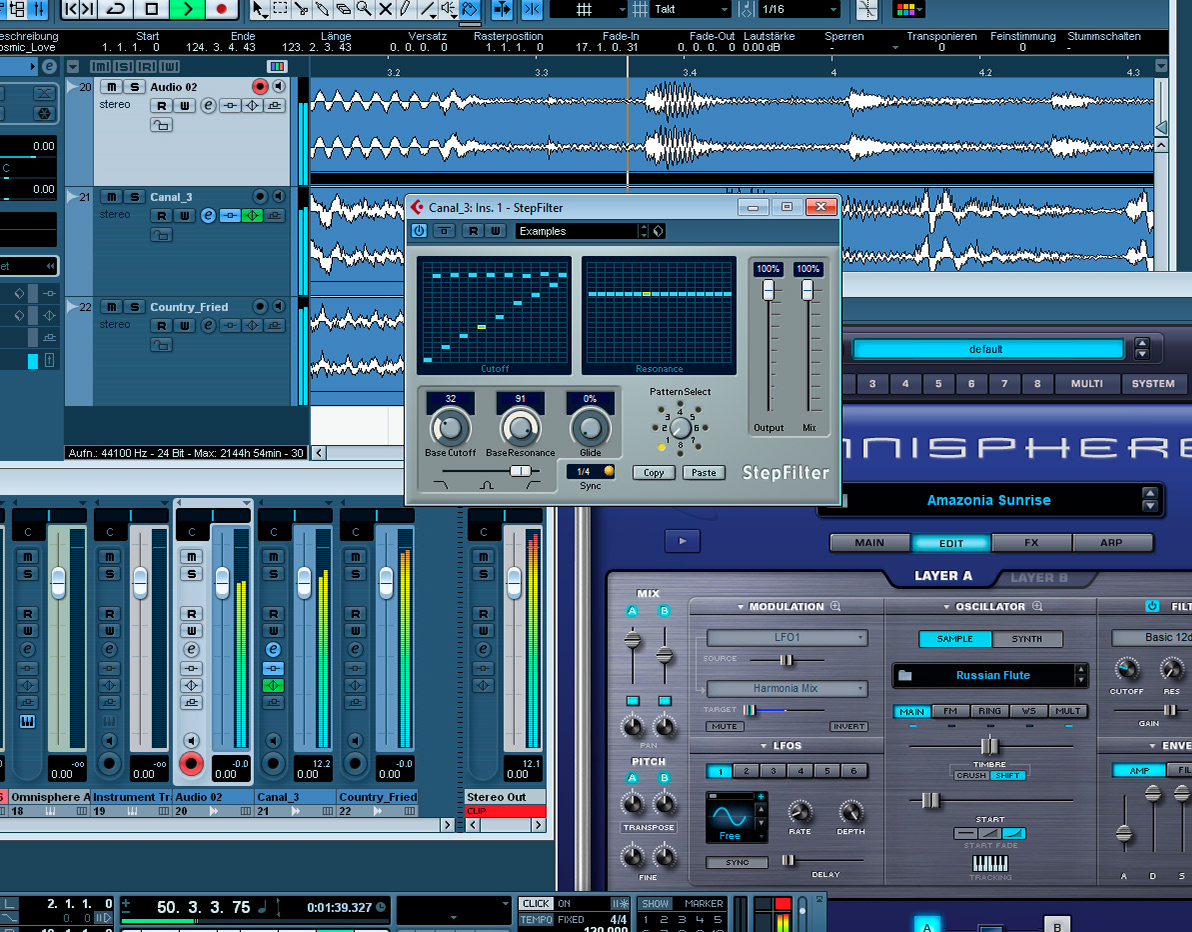Select the Erase tool
1192x932 pixels.
[344, 9]
